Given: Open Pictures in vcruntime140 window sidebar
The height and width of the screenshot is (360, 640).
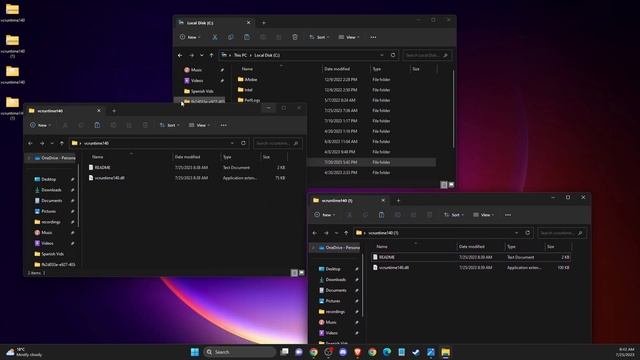Looking at the screenshot, I should coord(48,211).
